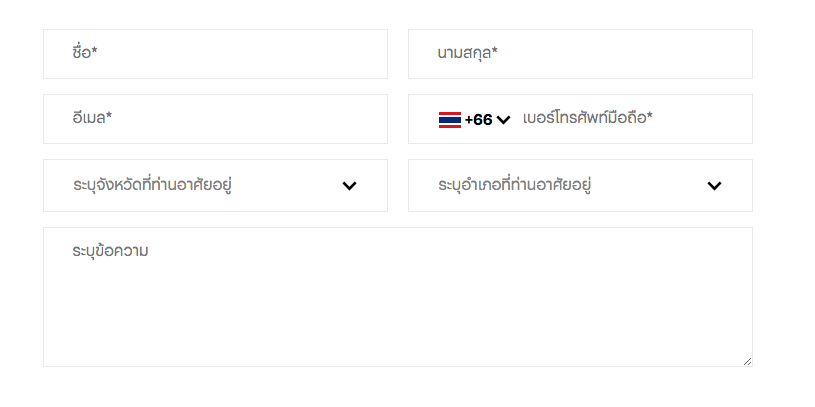Viewport: 815px width, 407px height.
Task: Open the country code arrow beside +66
Action: click(503, 120)
